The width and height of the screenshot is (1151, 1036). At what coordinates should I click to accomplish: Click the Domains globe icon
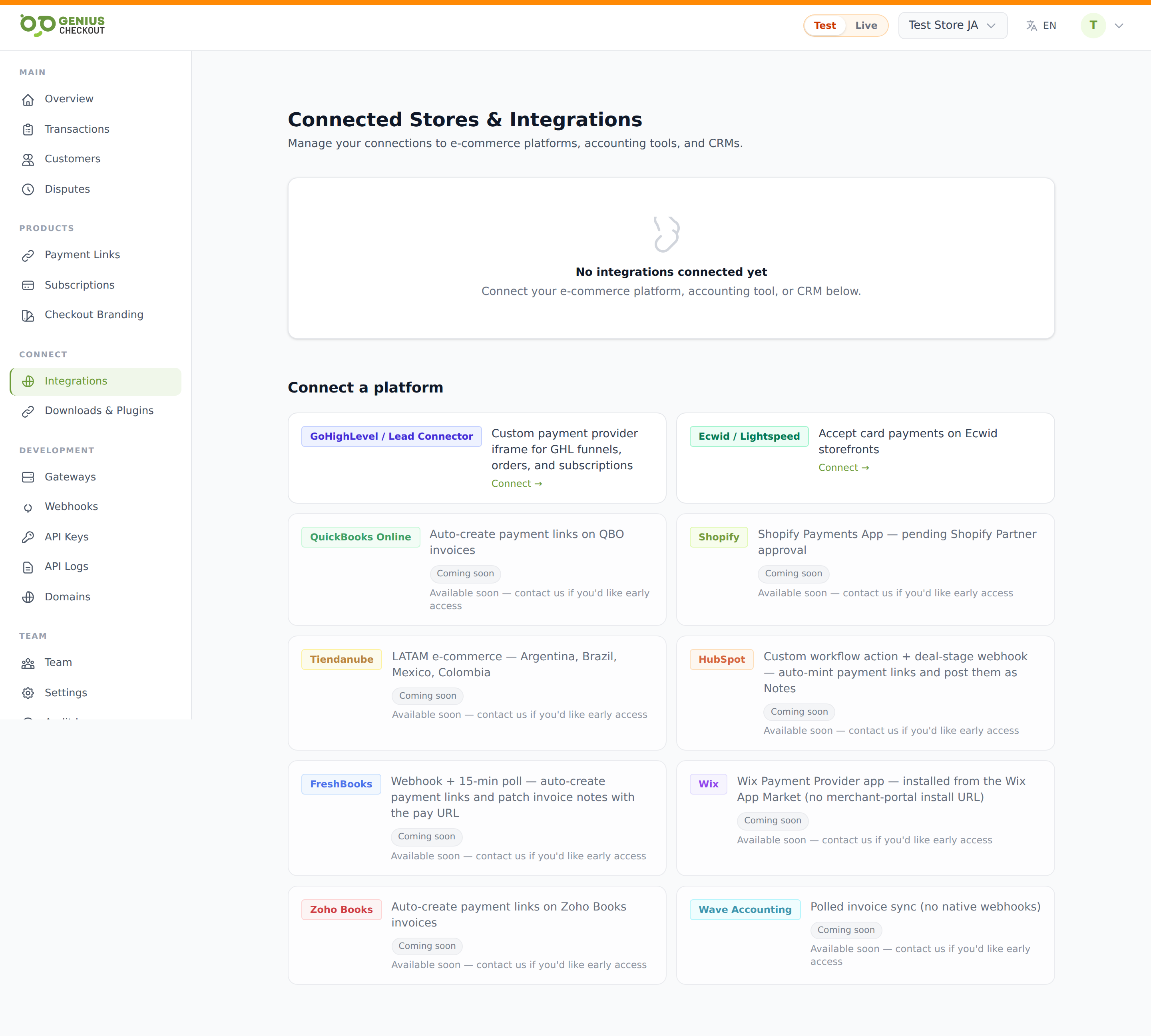click(x=28, y=597)
